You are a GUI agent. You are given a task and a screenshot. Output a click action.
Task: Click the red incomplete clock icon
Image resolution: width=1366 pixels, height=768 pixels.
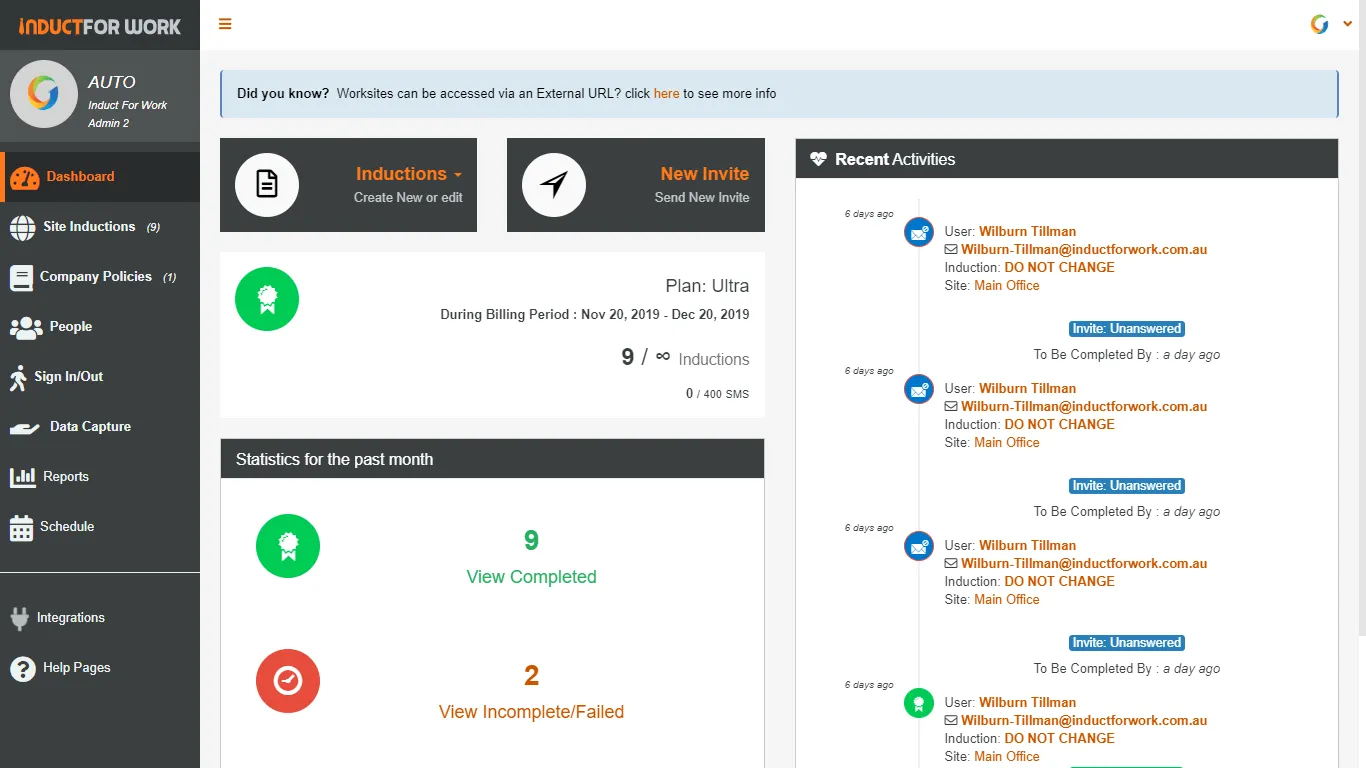(288, 681)
